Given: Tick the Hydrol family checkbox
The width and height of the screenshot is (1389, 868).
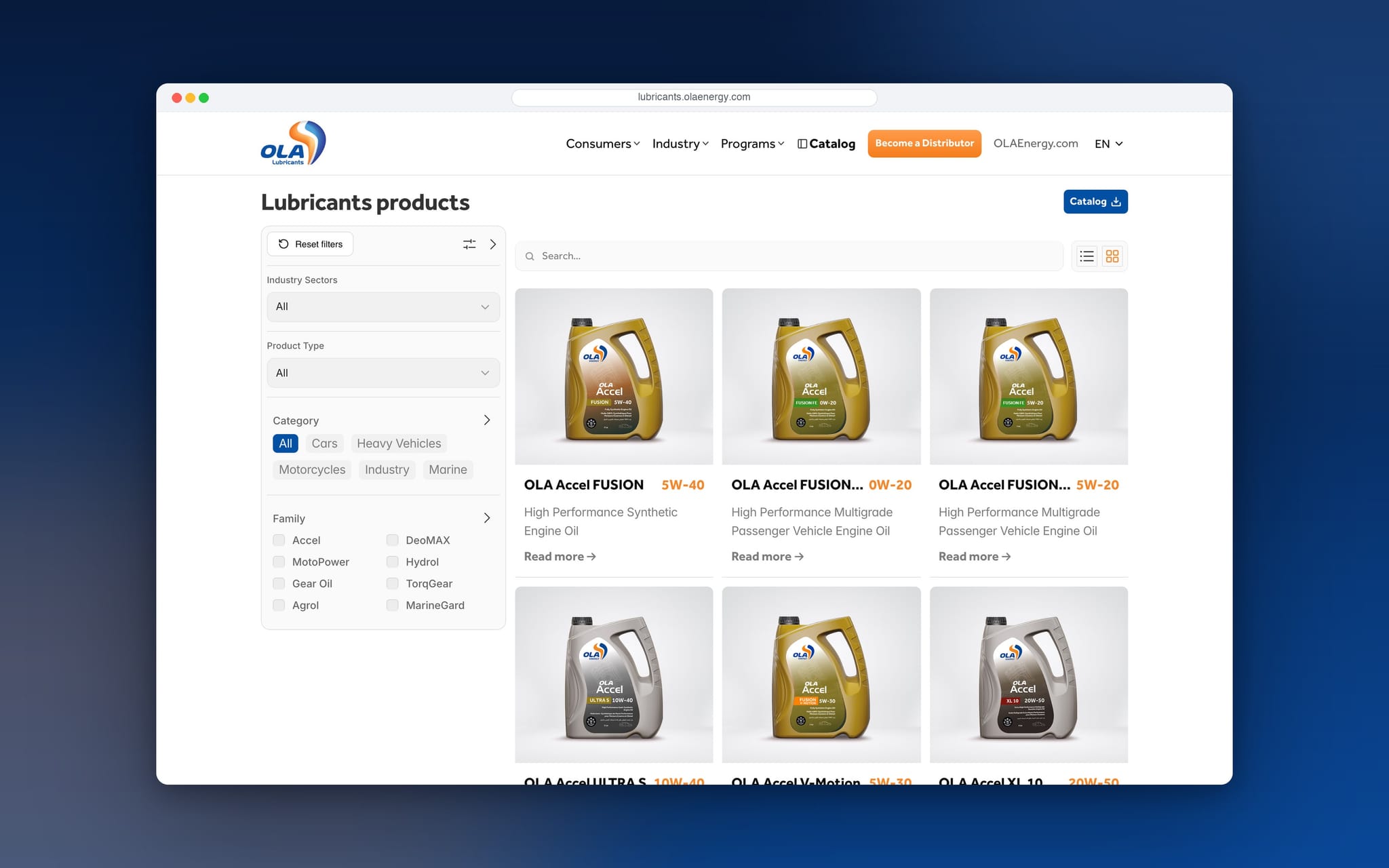Looking at the screenshot, I should [x=392, y=561].
